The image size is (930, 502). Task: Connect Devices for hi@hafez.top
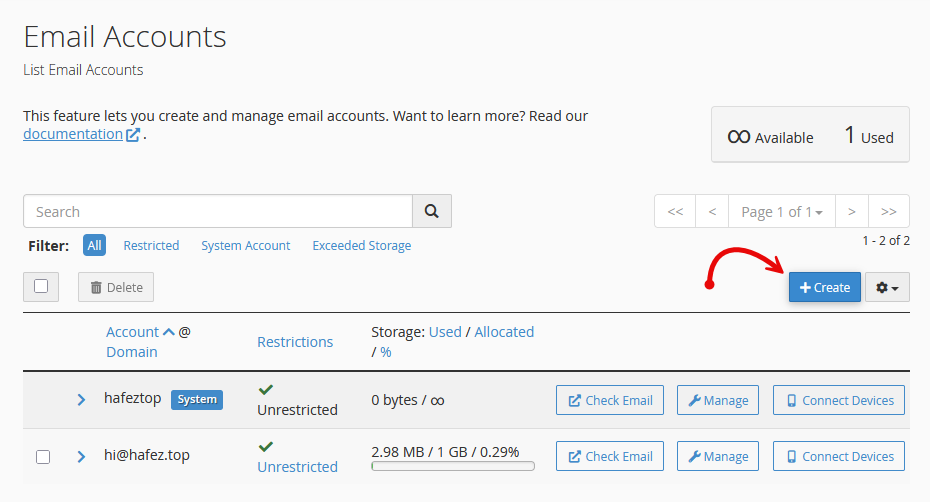[x=839, y=456]
